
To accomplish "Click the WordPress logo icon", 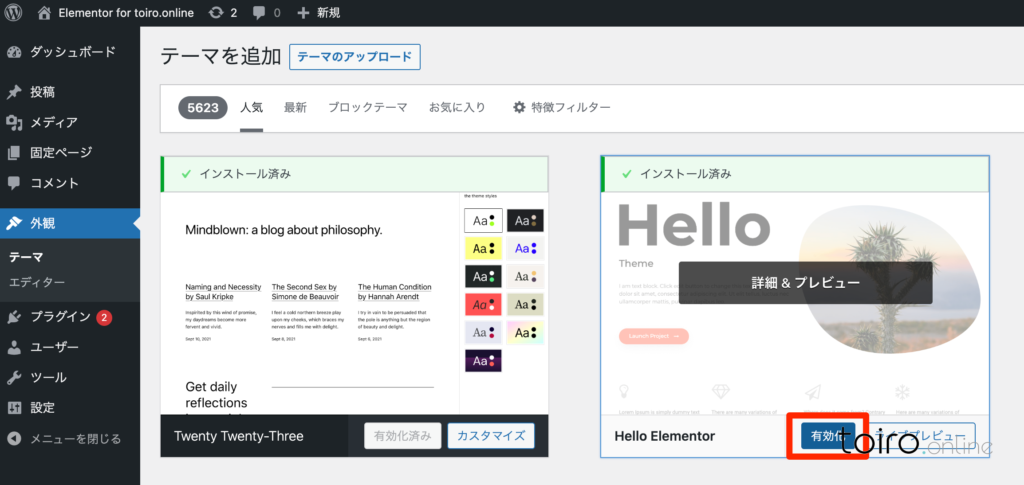I will pos(14,13).
